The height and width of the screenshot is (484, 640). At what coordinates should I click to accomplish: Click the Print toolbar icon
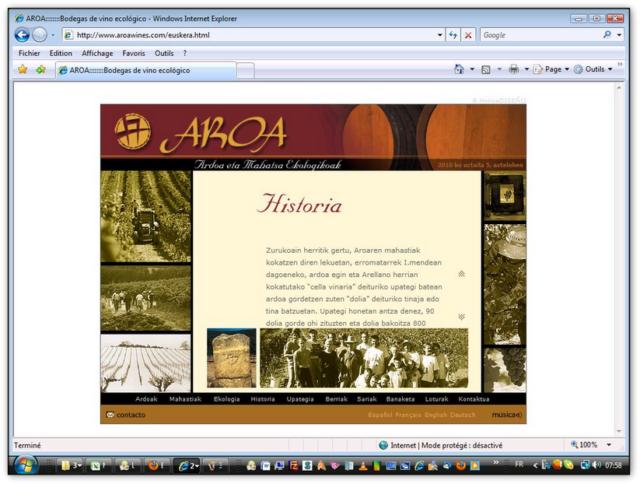pos(514,69)
